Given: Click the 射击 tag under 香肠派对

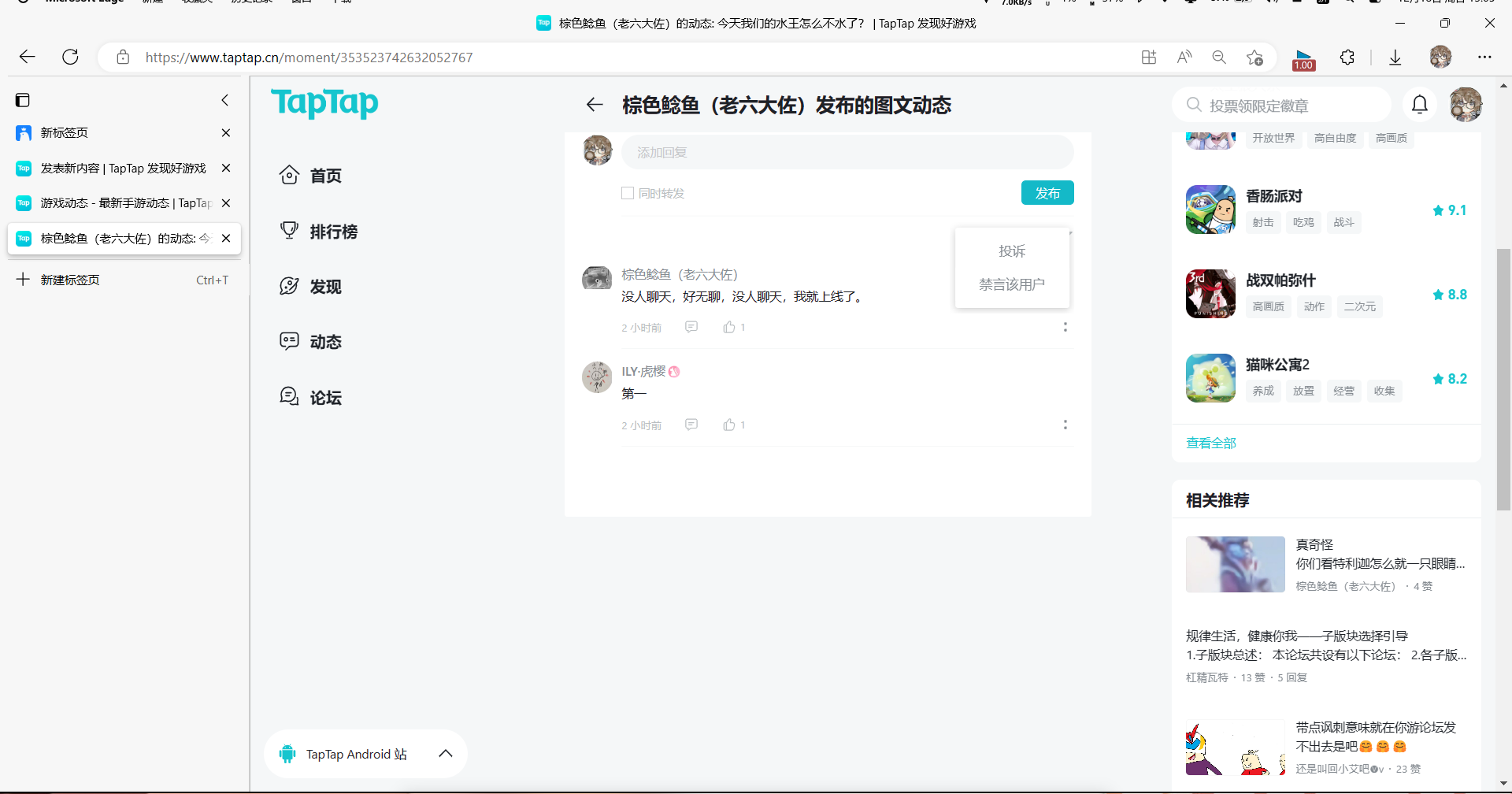Looking at the screenshot, I should 1263,222.
